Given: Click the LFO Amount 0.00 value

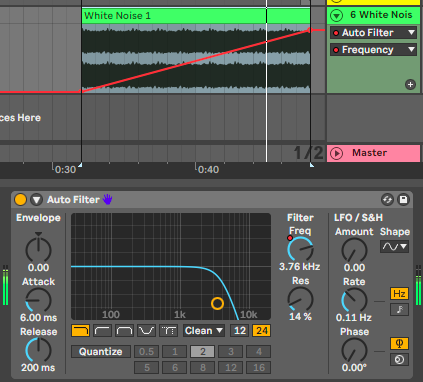Looking at the screenshot, I should pos(354,267).
